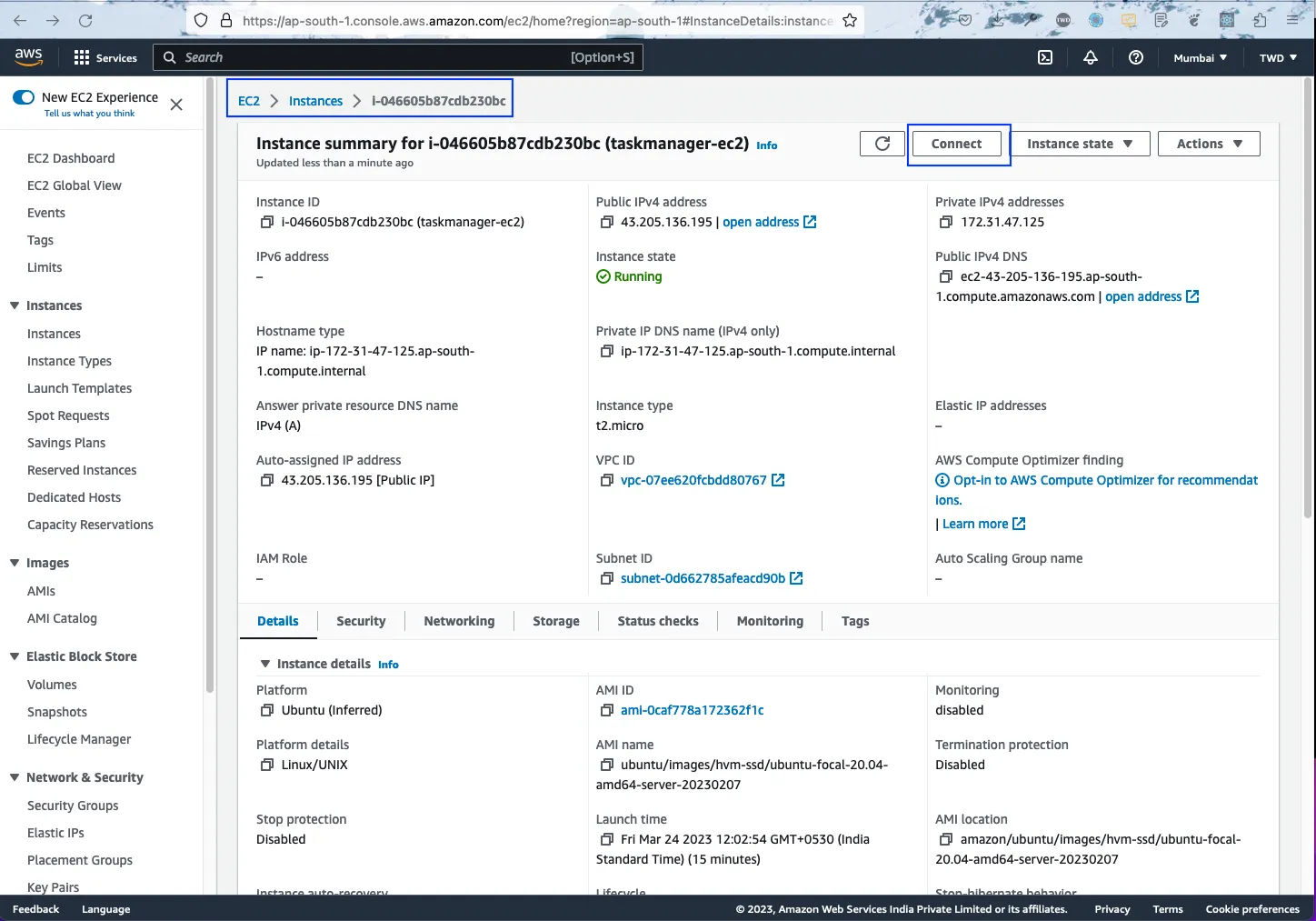This screenshot has width=1316, height=921.
Task: Open Cookie preferences in the footer
Action: (1252, 909)
